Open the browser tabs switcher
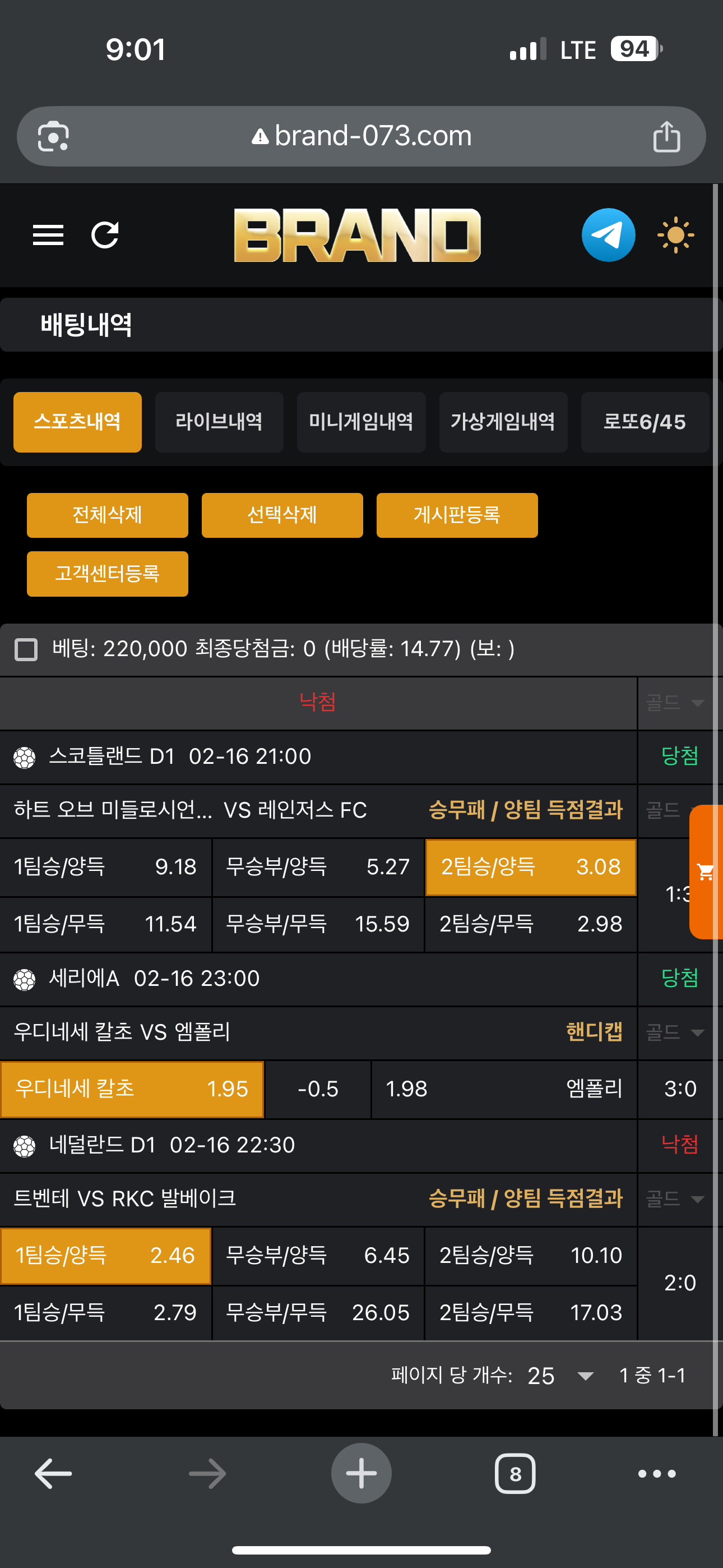723x1568 pixels. coord(515,1474)
